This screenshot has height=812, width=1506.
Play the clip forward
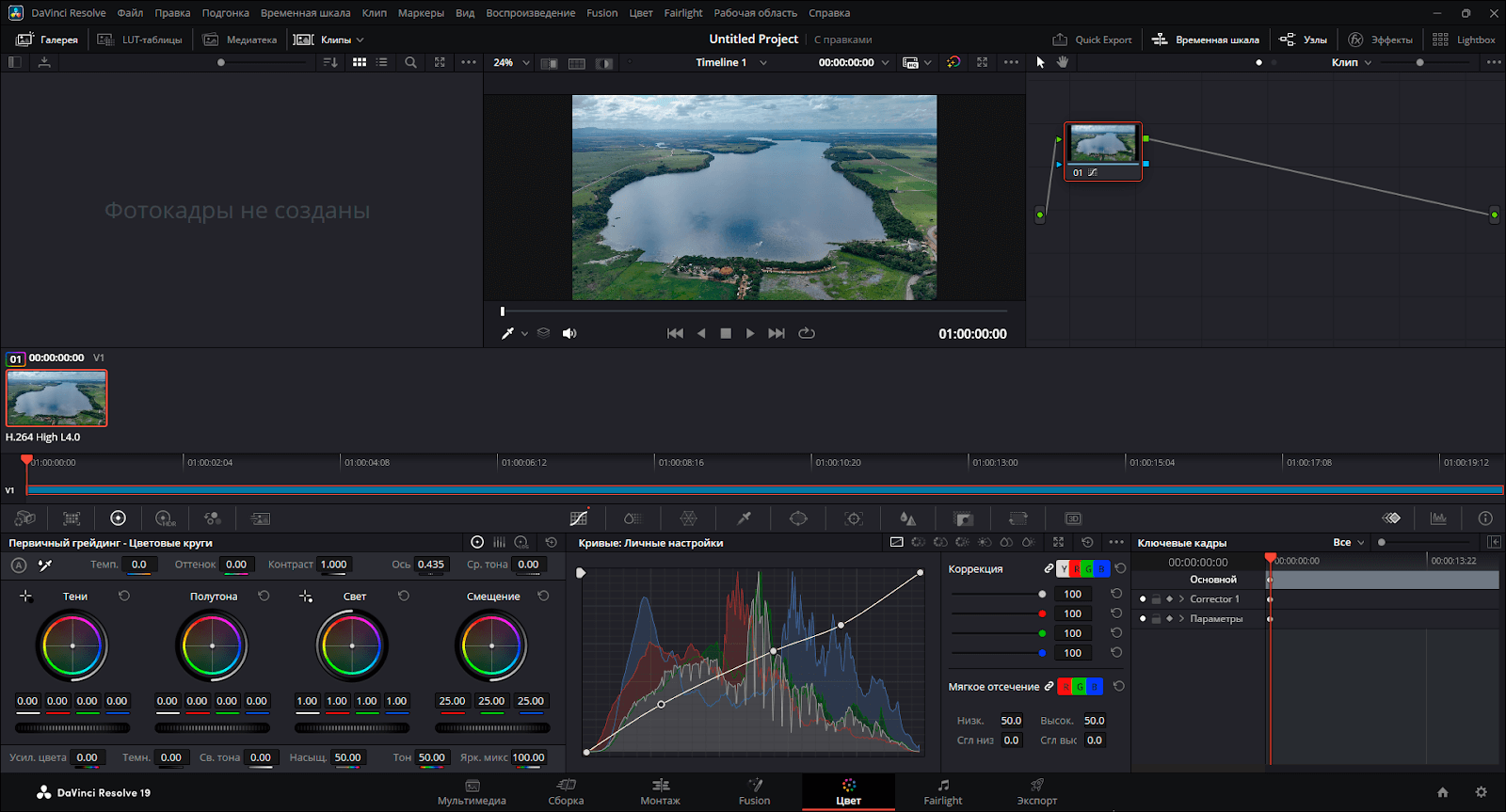tap(750, 333)
